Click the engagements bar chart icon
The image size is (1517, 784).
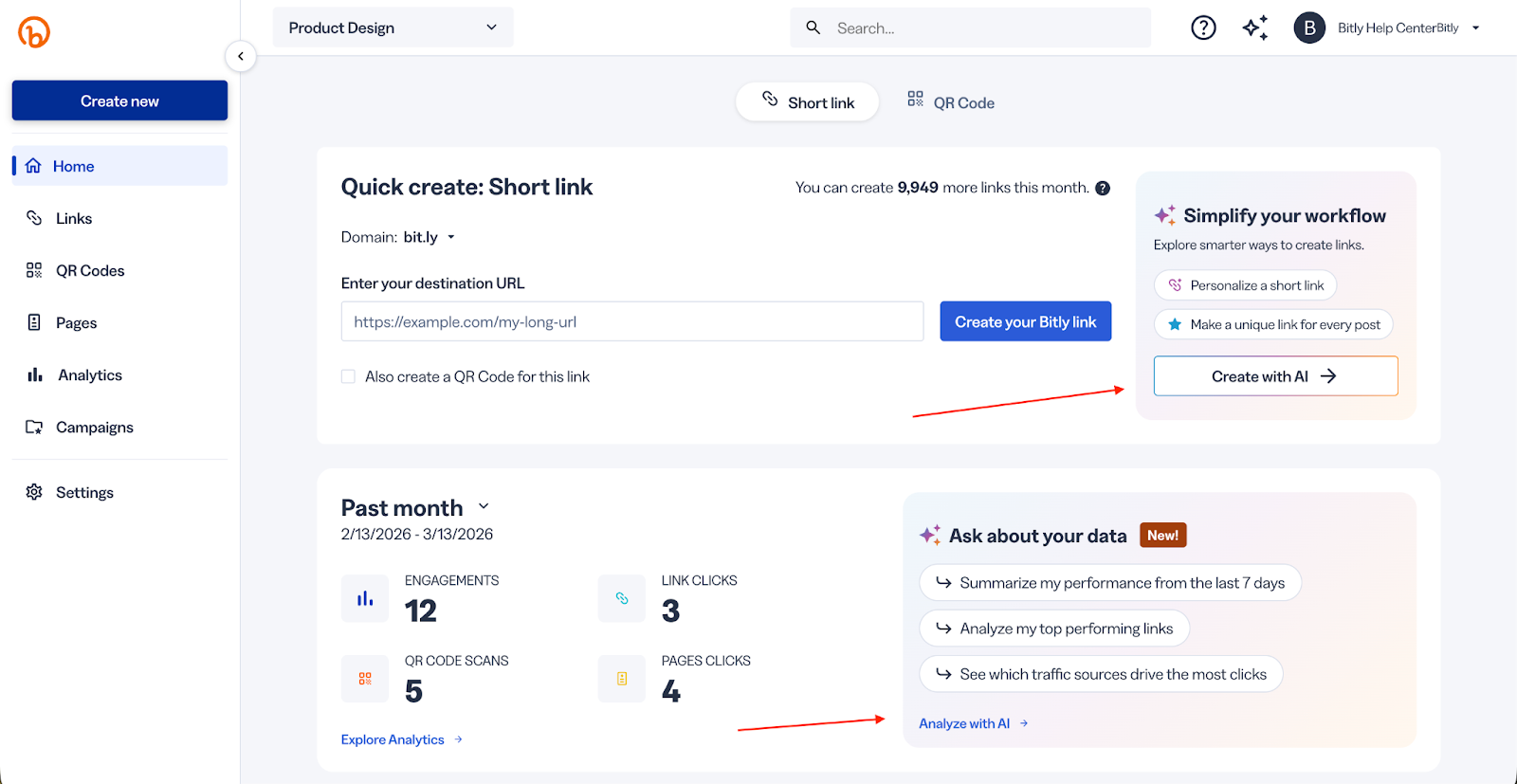tap(365, 598)
